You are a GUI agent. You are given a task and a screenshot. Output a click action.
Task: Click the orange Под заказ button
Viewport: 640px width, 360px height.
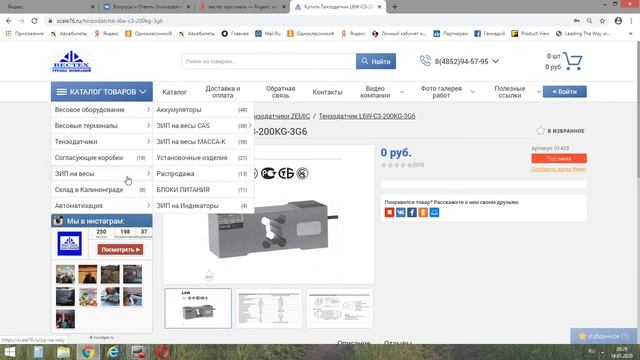[x=559, y=158]
